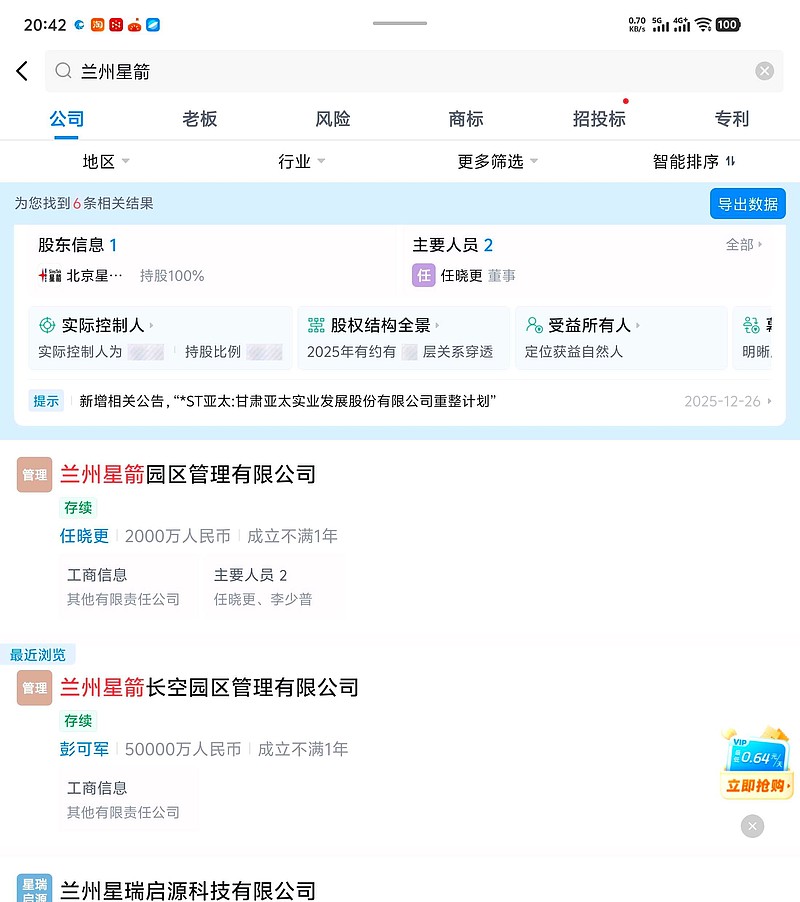Tap 存续 status tag of 兰州星箭园区管理
The image size is (800, 902).
coord(78,508)
